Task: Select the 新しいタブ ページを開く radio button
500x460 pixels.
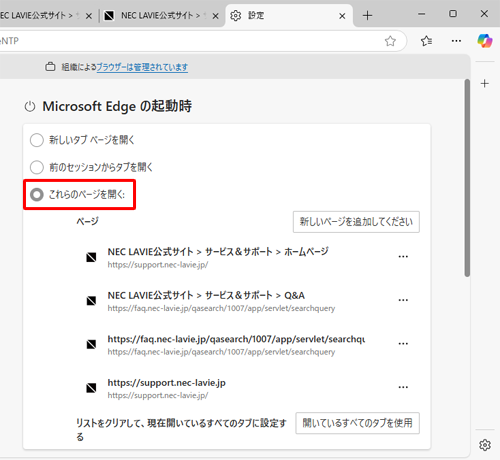Action: click(37, 140)
